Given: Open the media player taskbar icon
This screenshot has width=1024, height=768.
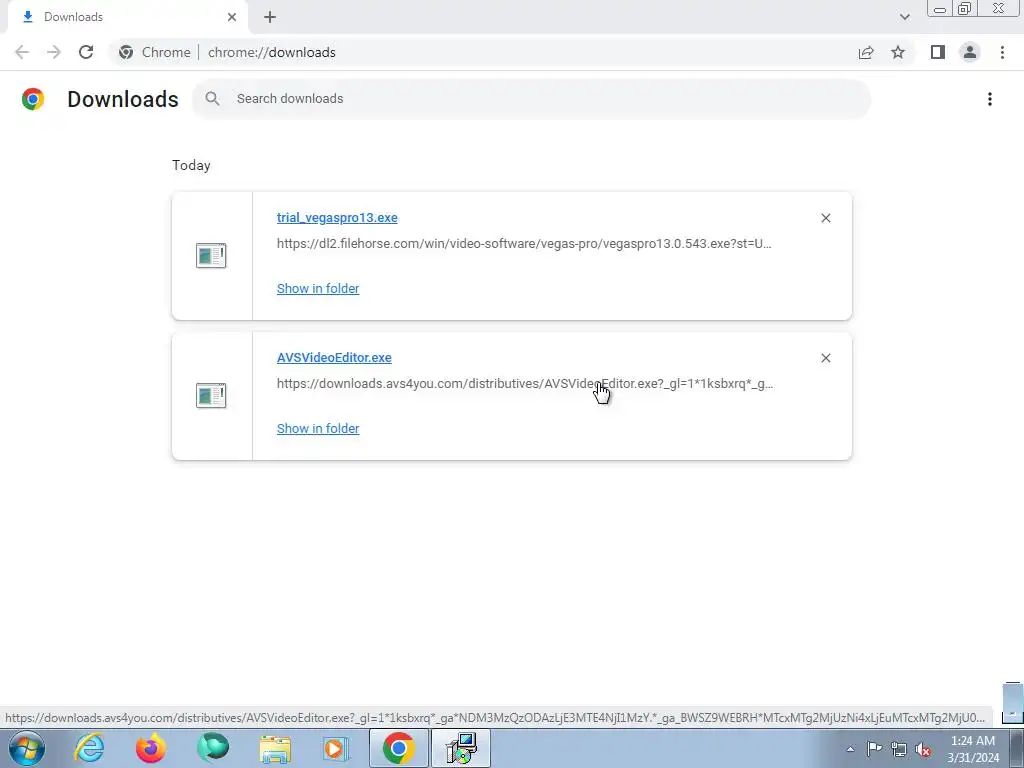Looking at the screenshot, I should (337, 748).
